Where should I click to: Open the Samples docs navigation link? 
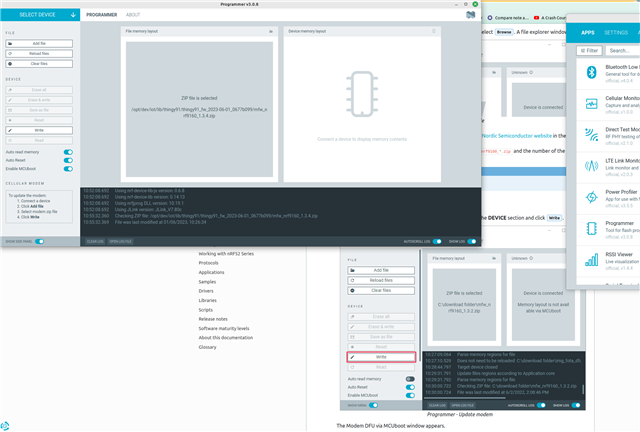tap(207, 282)
